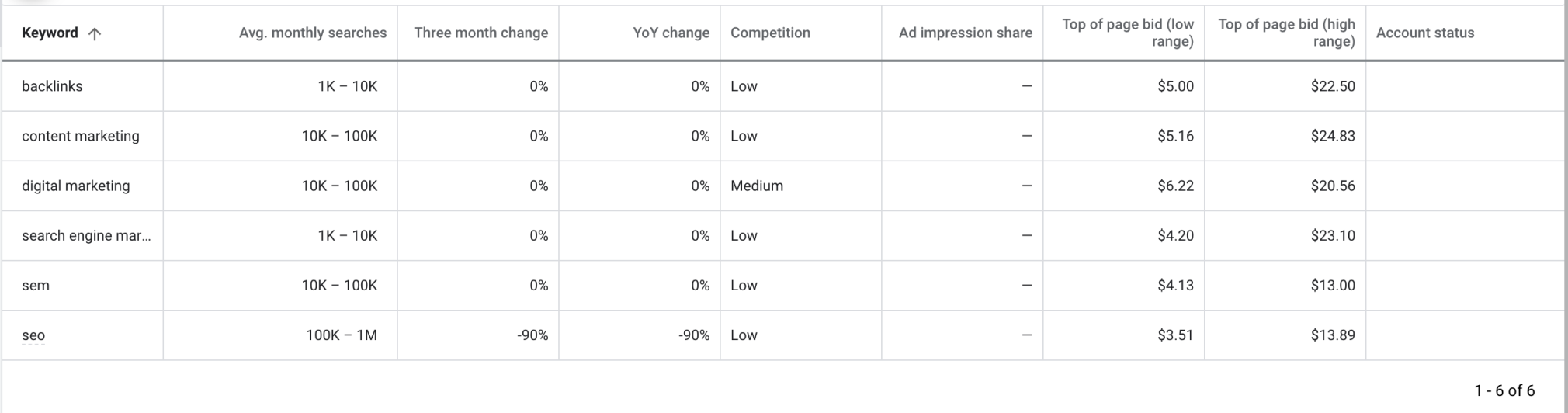Select the backlinks keyword row

tap(52, 86)
